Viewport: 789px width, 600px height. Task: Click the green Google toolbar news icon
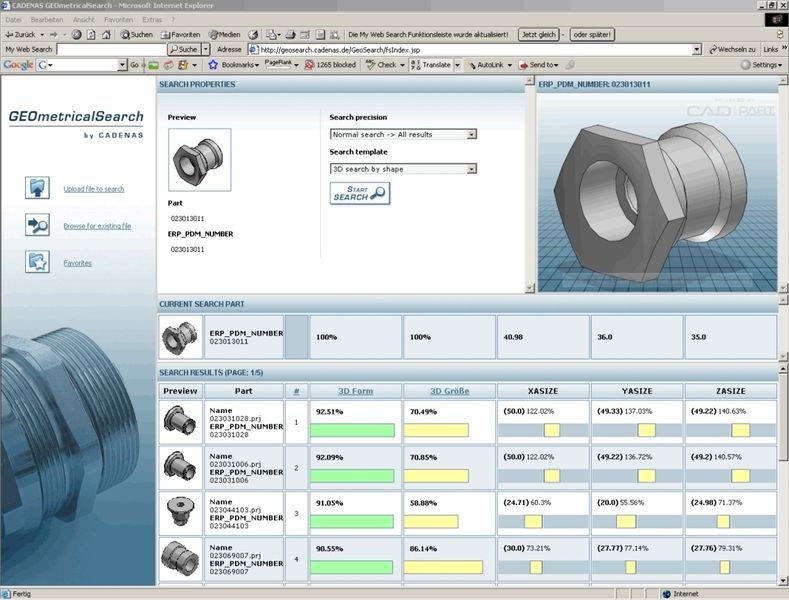pyautogui.click(x=153, y=65)
